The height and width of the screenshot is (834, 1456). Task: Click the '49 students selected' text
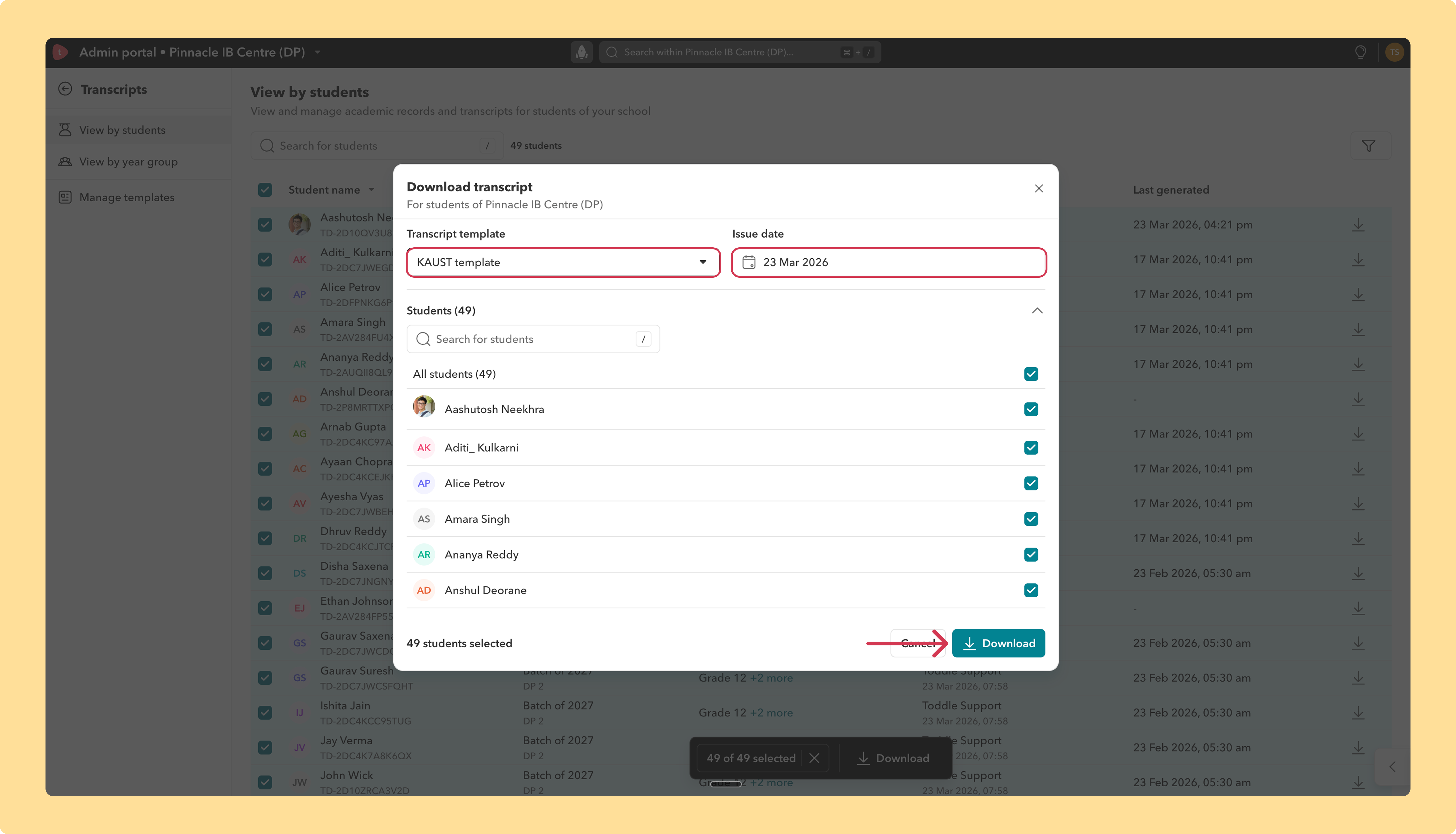[x=459, y=643]
